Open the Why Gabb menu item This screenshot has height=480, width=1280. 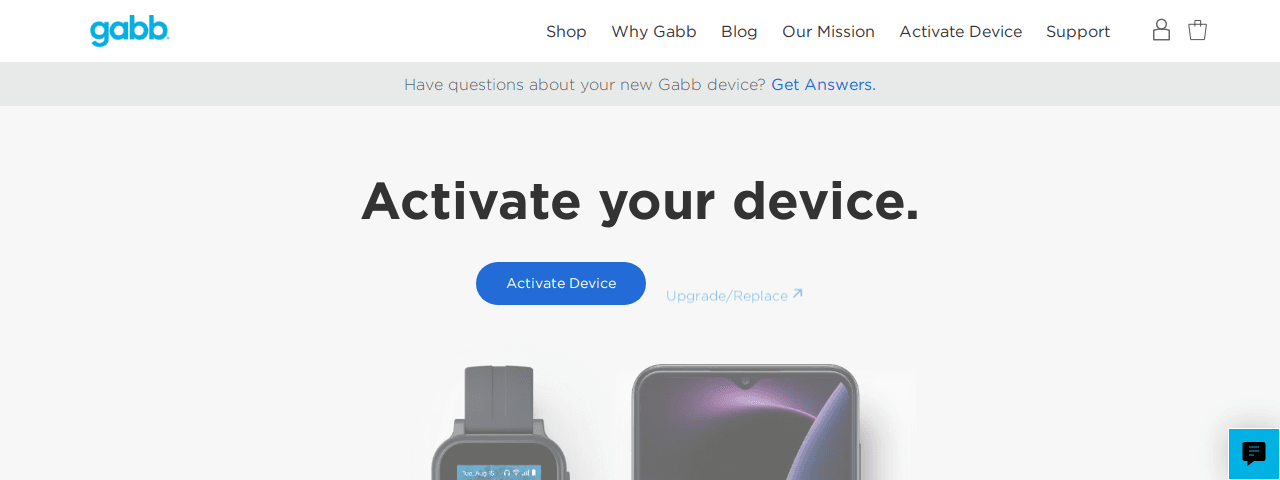click(x=654, y=32)
